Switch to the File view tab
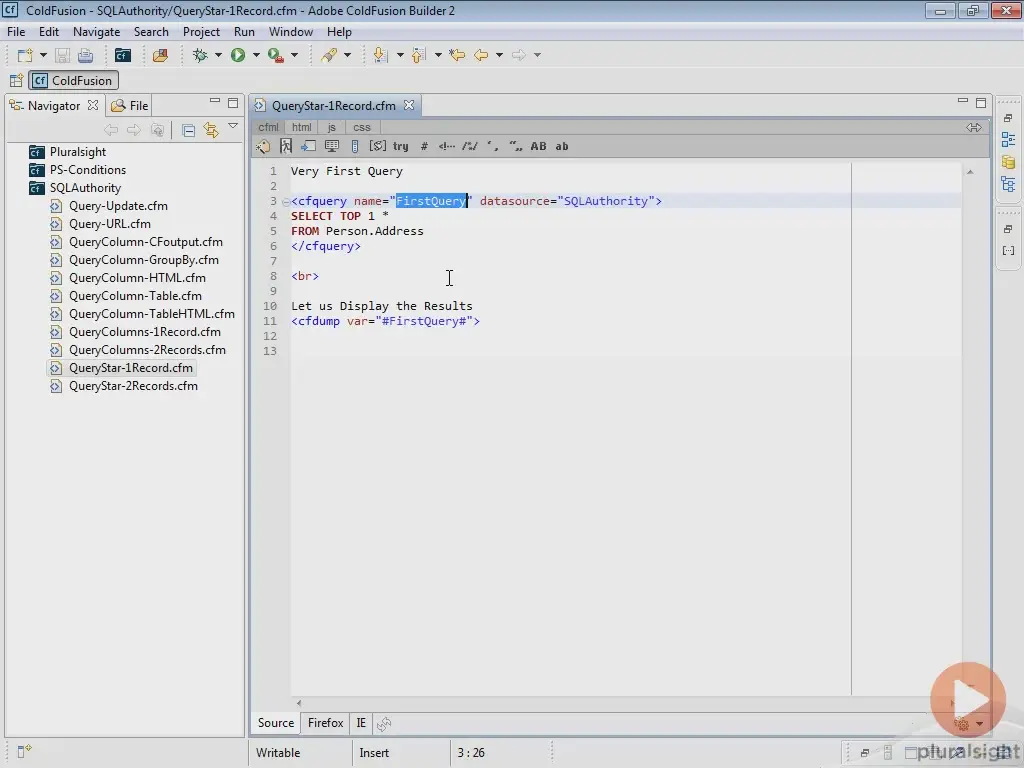Viewport: 1024px width, 768px height. (x=130, y=106)
